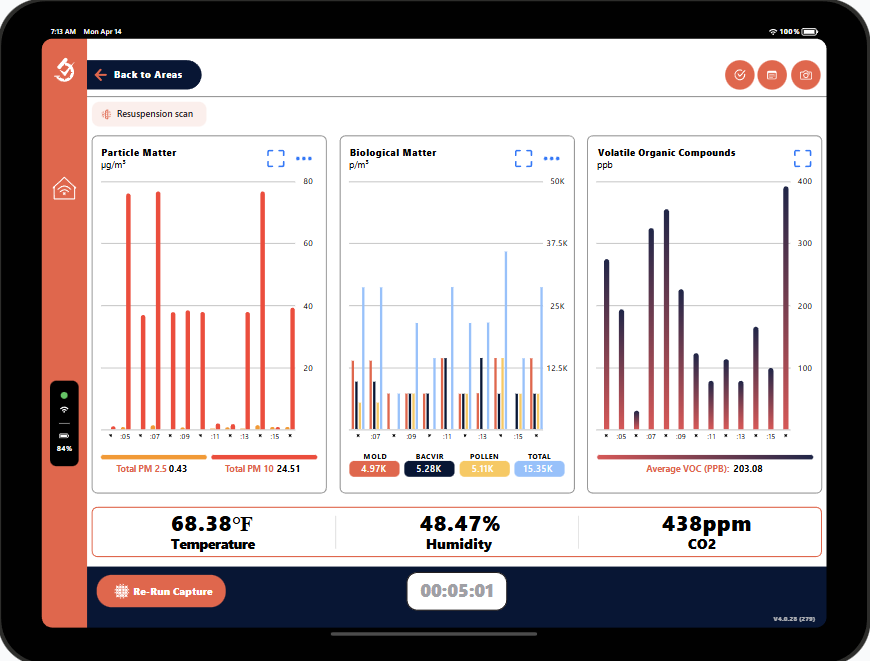This screenshot has height=661, width=870.
Task: Expand Biological Matter chart to fullscreen
Action: (x=523, y=158)
